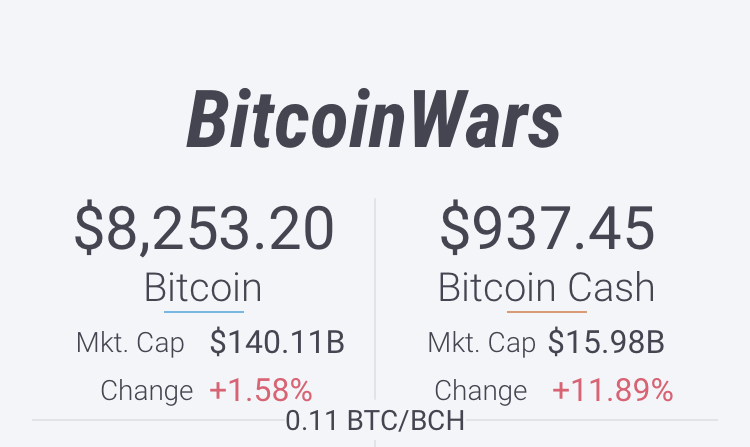The height and width of the screenshot is (447, 750).
Task: Click the 0.11 BTC/BCH ratio text
Action: 375,421
